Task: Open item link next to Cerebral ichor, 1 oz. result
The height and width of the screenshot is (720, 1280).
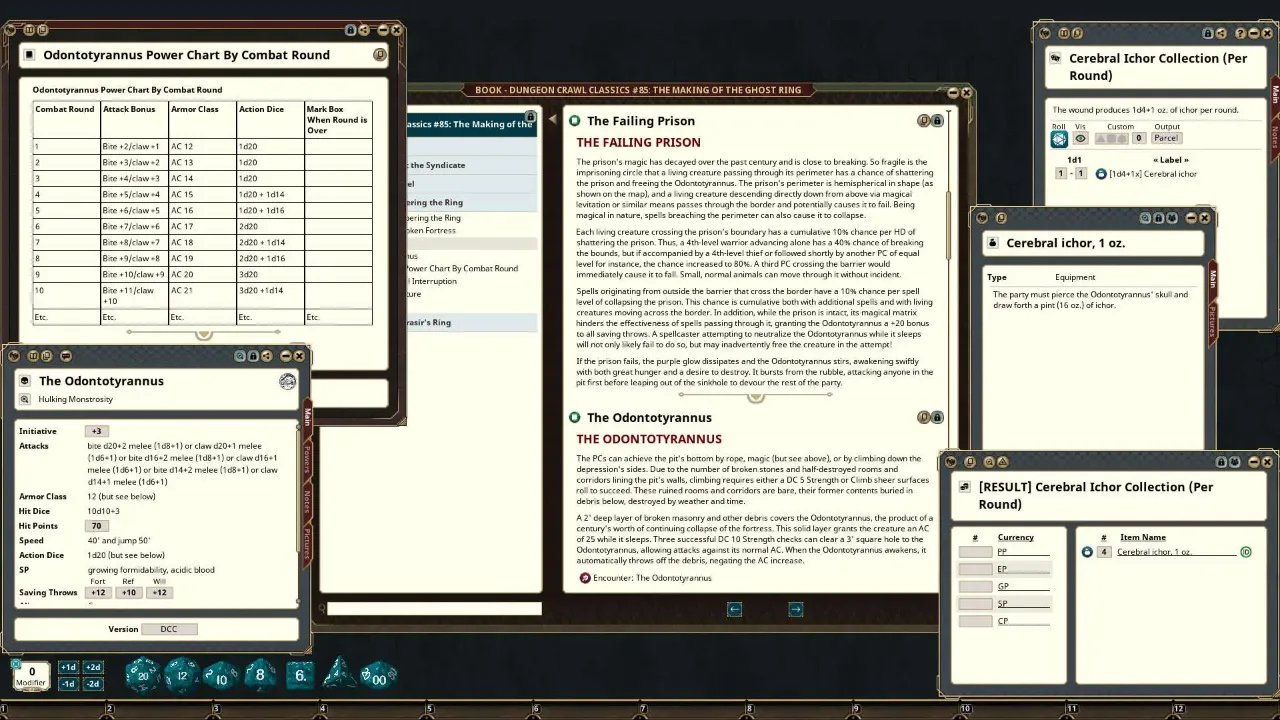Action: coord(1087,552)
